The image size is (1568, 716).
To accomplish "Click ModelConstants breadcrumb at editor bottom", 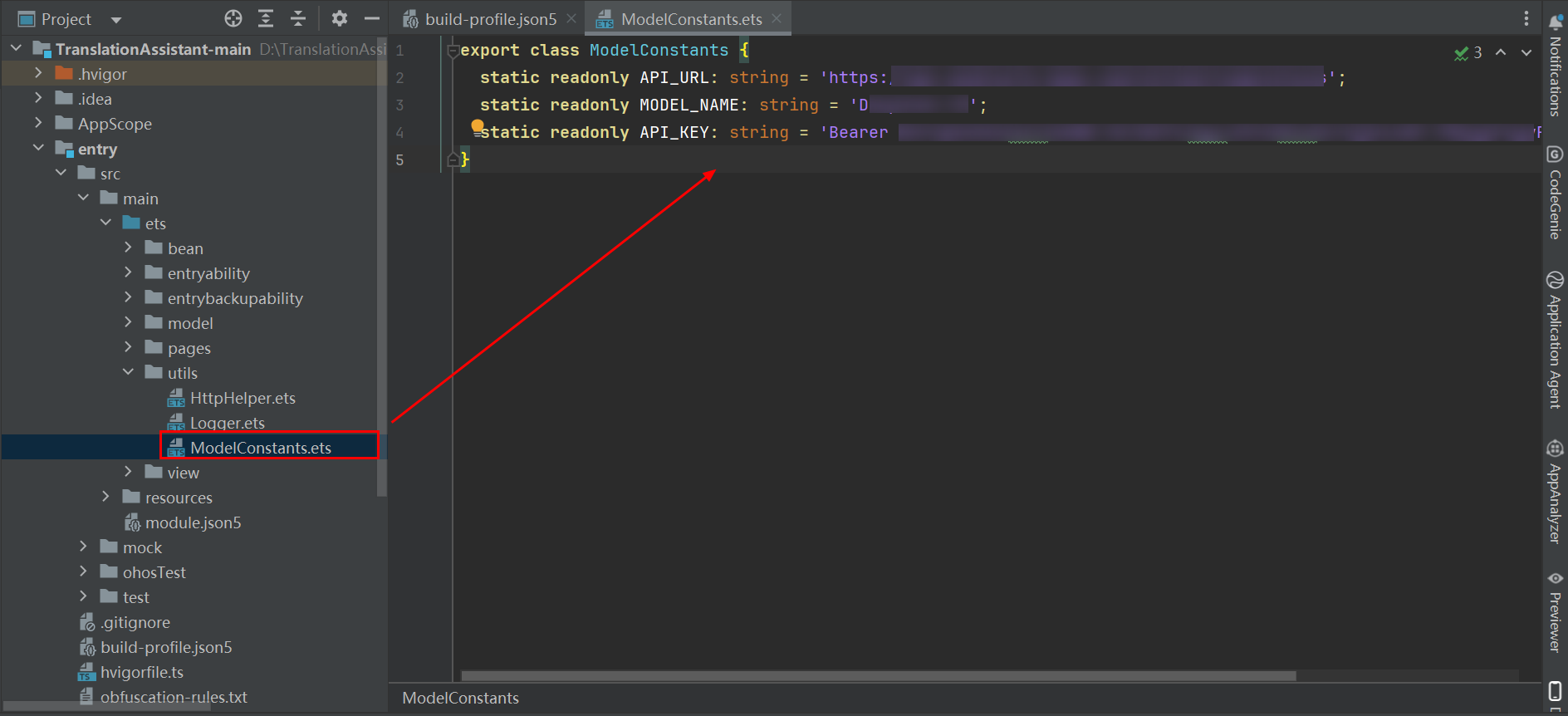I will 460,699.
